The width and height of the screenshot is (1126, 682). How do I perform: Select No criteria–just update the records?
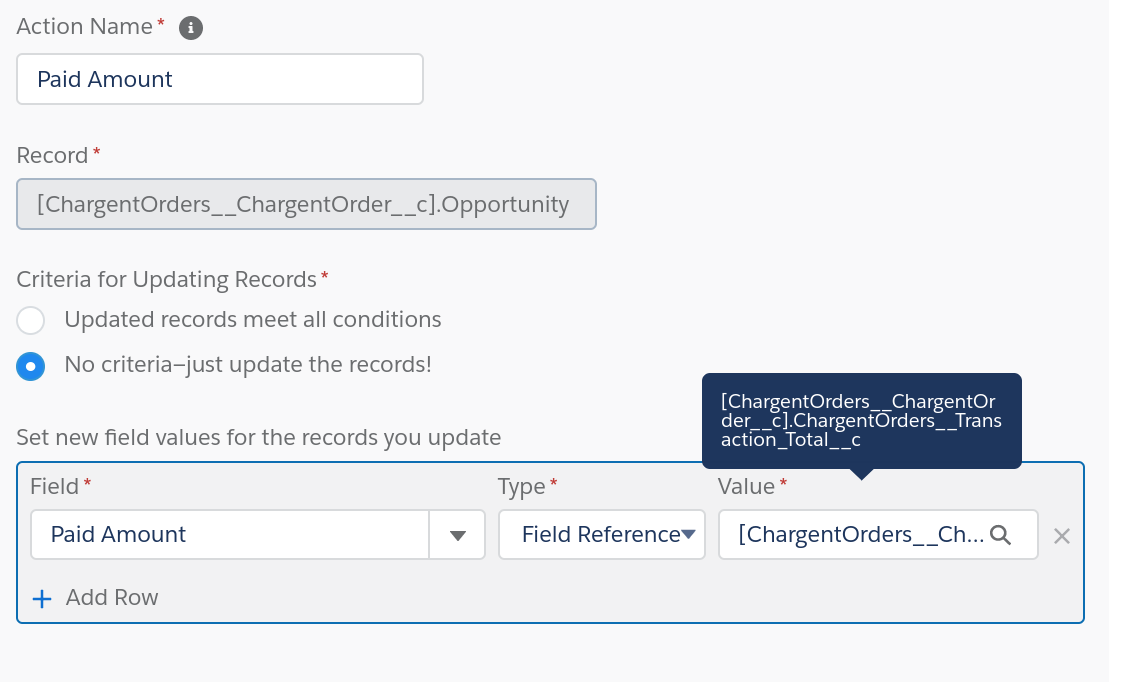pyautogui.click(x=30, y=366)
